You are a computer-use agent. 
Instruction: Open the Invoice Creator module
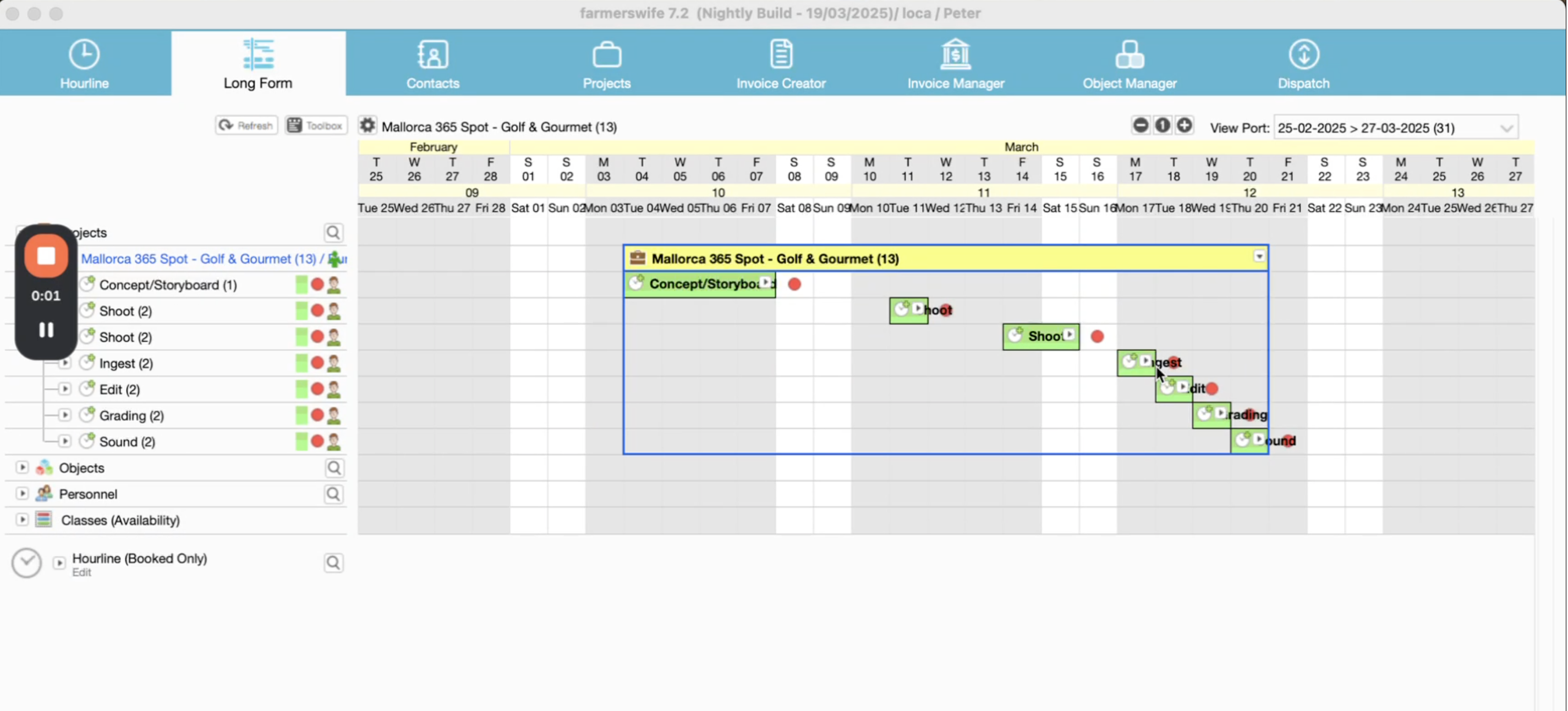click(780, 64)
